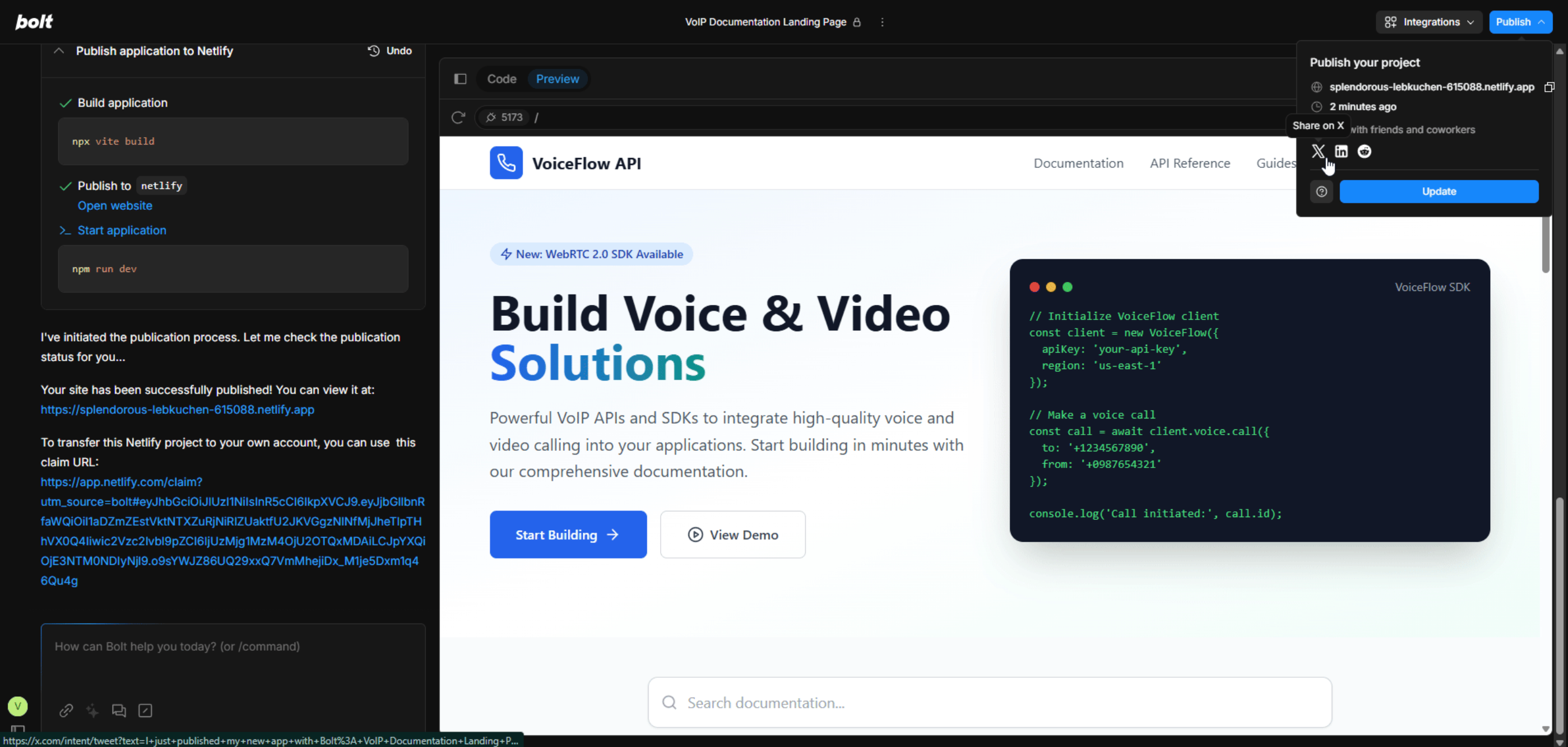Click the 2 minutes ago timestamp
This screenshot has height=747, width=1568.
click(x=1363, y=107)
